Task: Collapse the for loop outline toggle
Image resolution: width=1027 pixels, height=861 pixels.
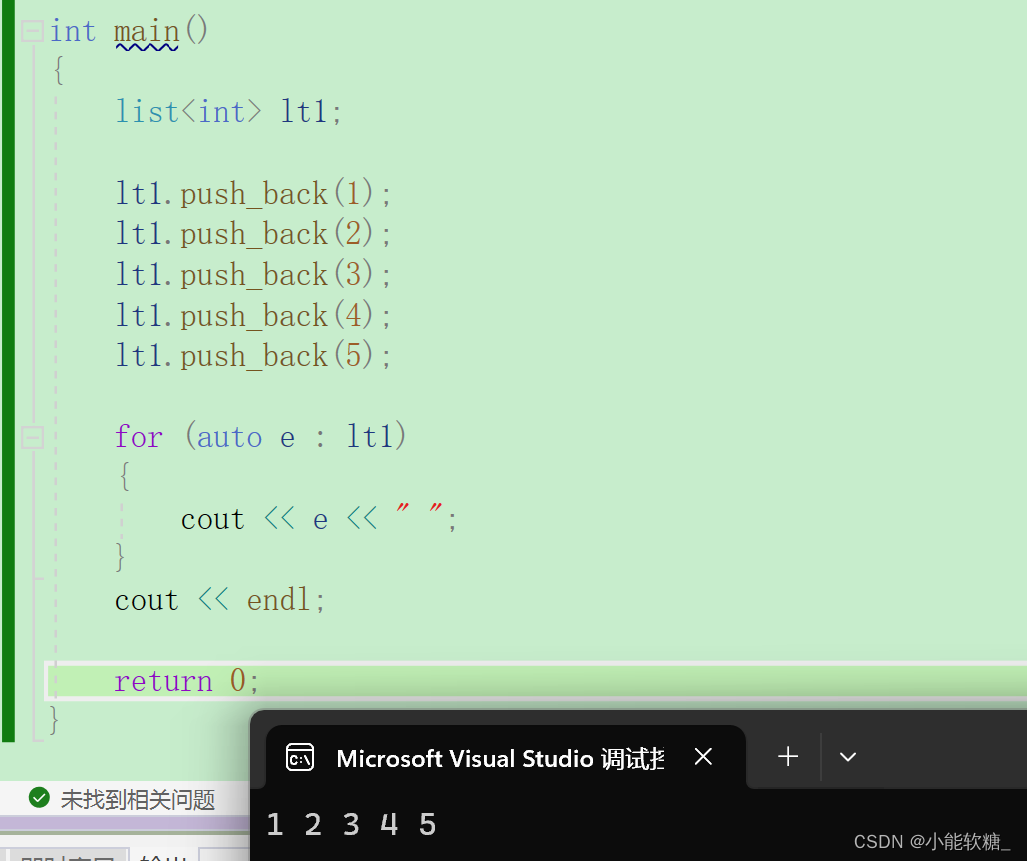Action: click(x=32, y=437)
